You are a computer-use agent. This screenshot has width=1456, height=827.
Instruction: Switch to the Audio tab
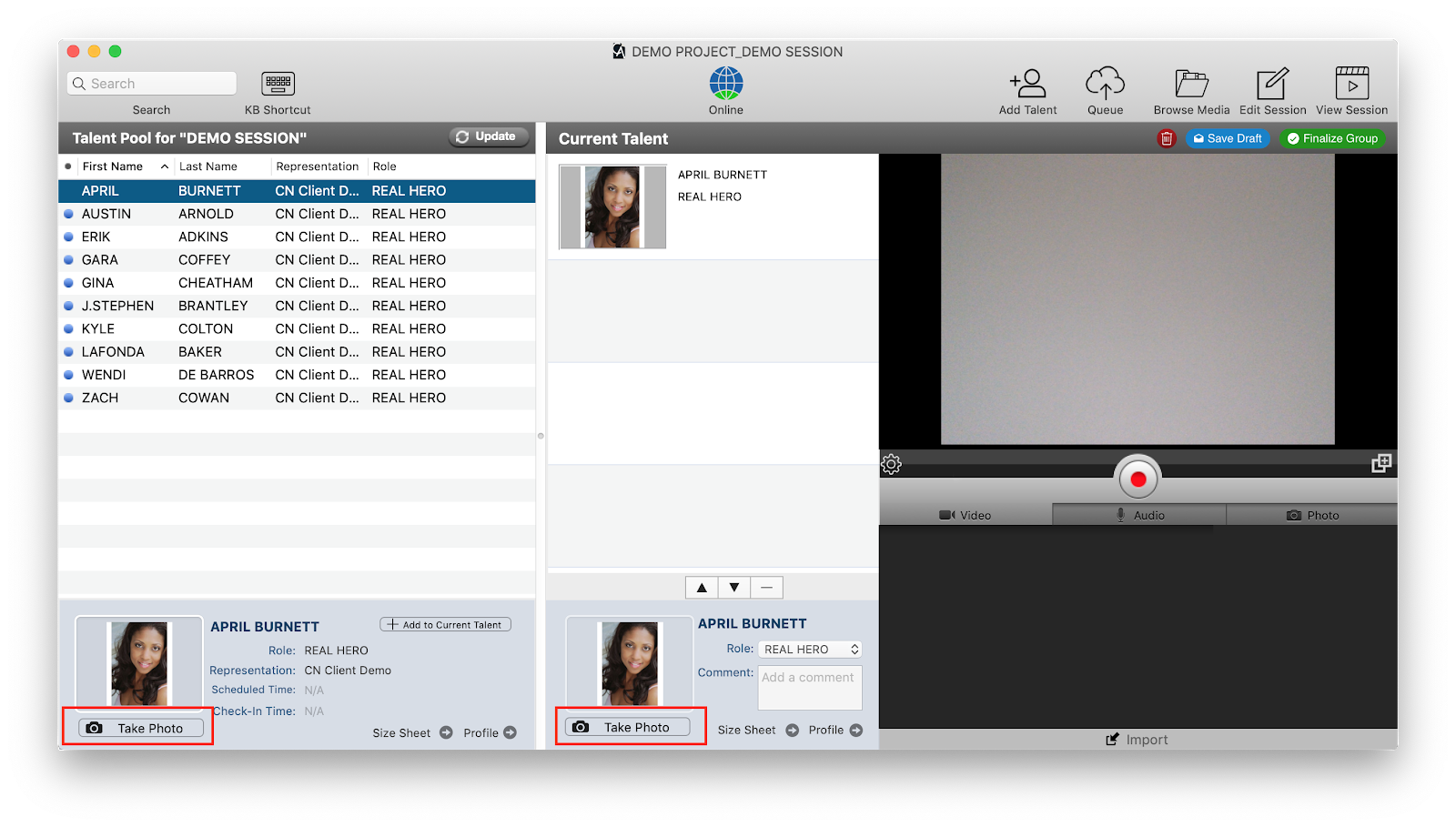[x=1139, y=515]
